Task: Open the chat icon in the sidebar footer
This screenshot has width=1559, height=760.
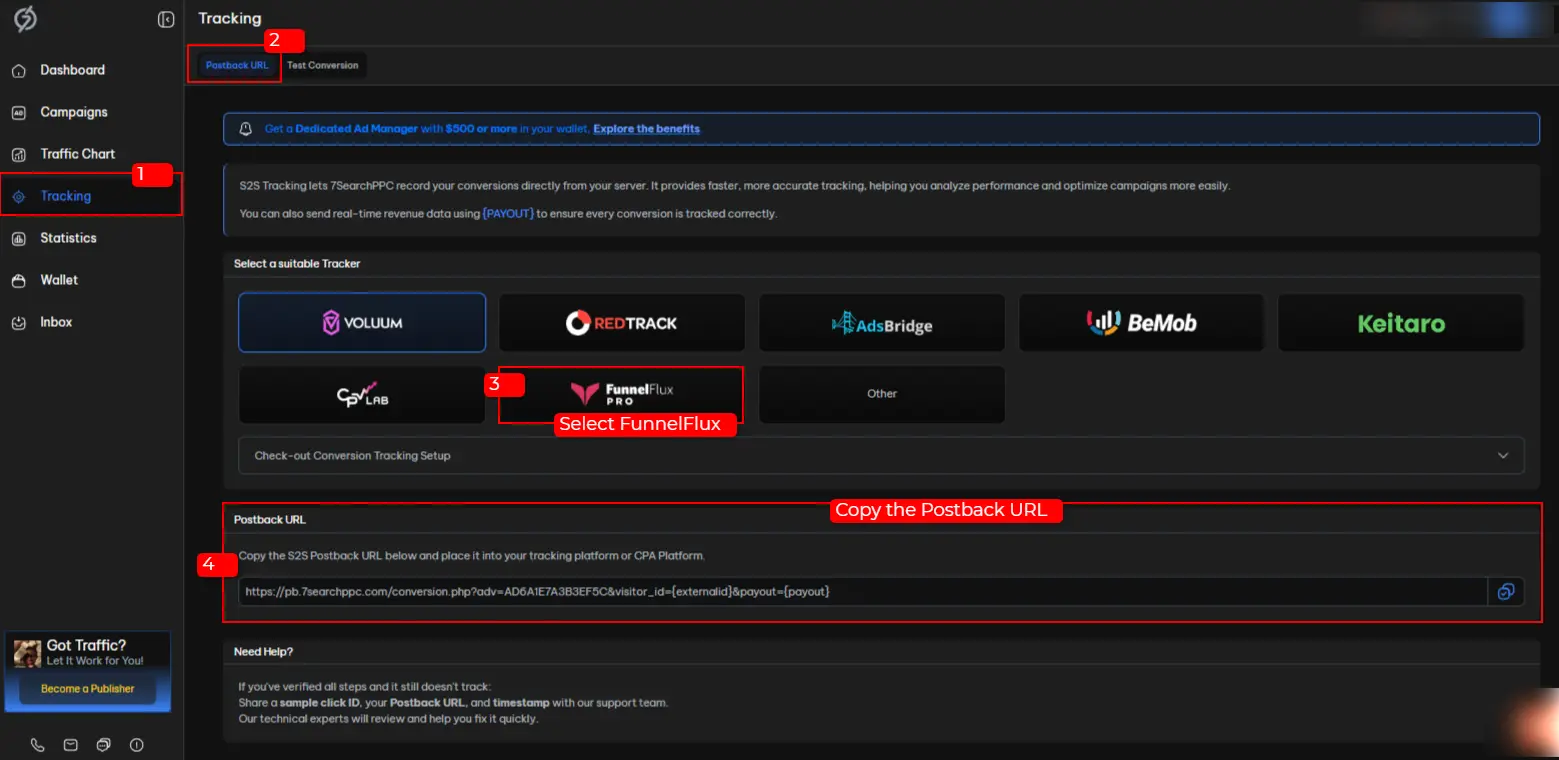Action: pos(104,745)
